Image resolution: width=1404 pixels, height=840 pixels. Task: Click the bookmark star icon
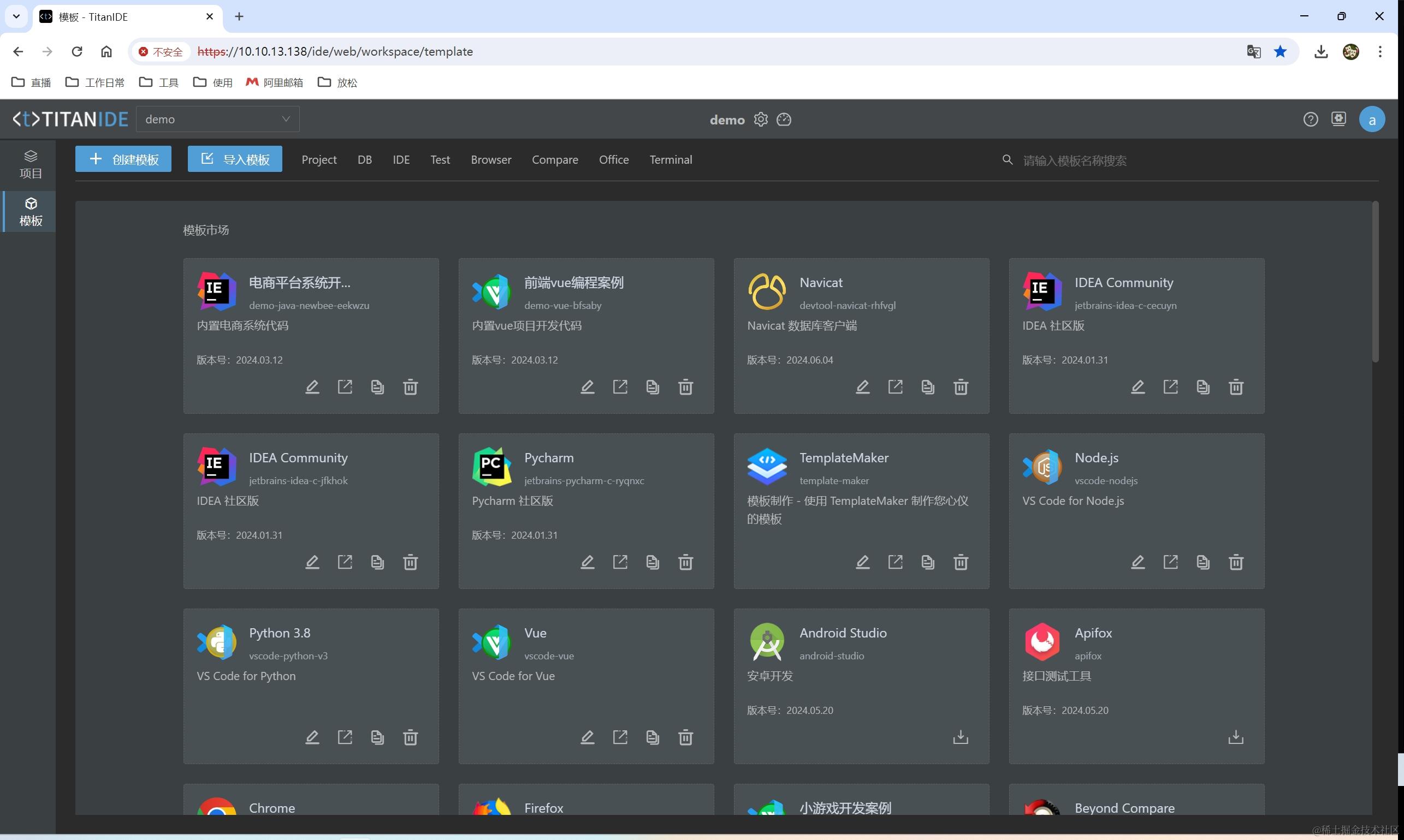click(x=1280, y=51)
